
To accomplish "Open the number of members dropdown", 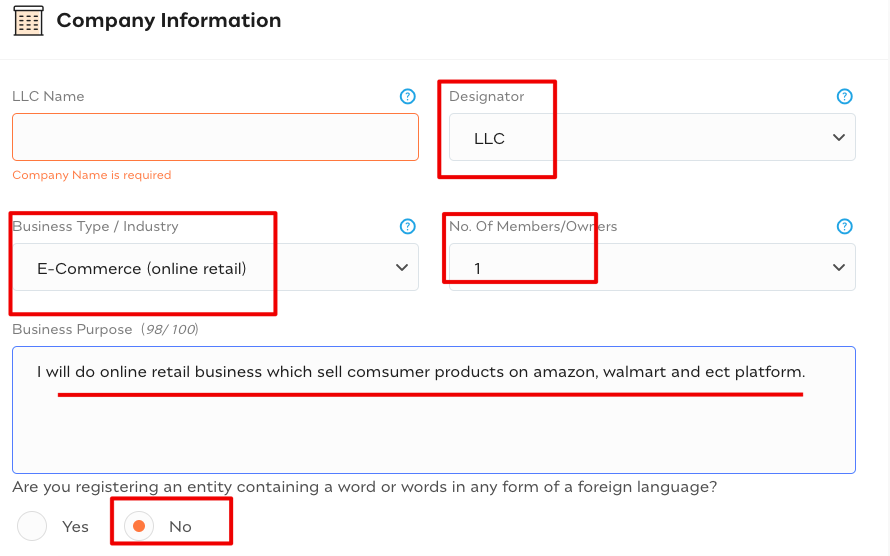I will click(x=651, y=268).
